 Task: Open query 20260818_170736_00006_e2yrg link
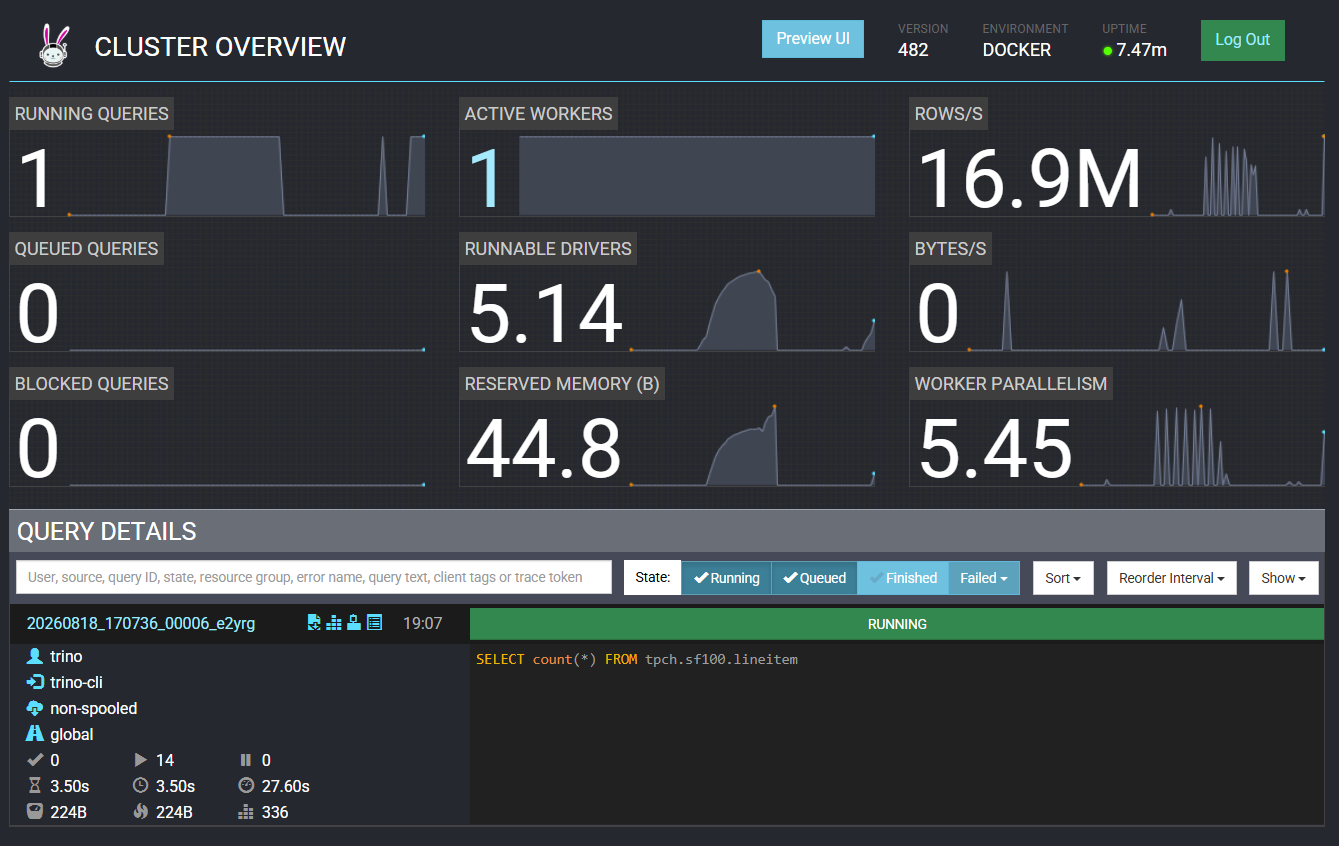coord(141,623)
